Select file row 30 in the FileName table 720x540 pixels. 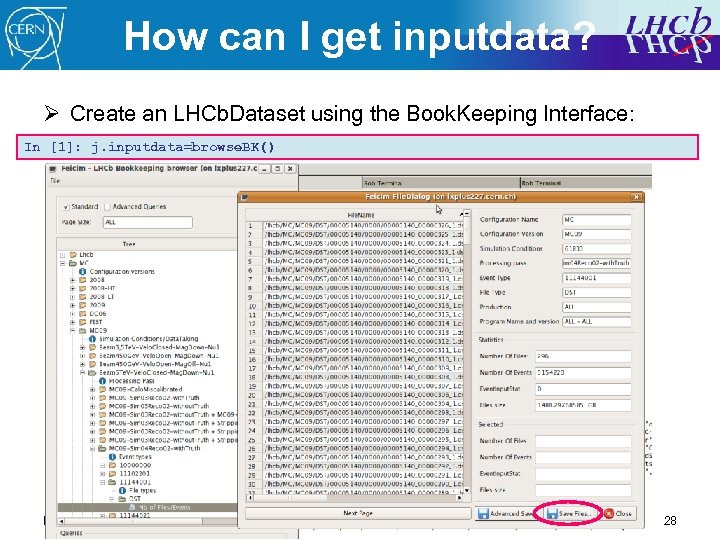[x=354, y=484]
